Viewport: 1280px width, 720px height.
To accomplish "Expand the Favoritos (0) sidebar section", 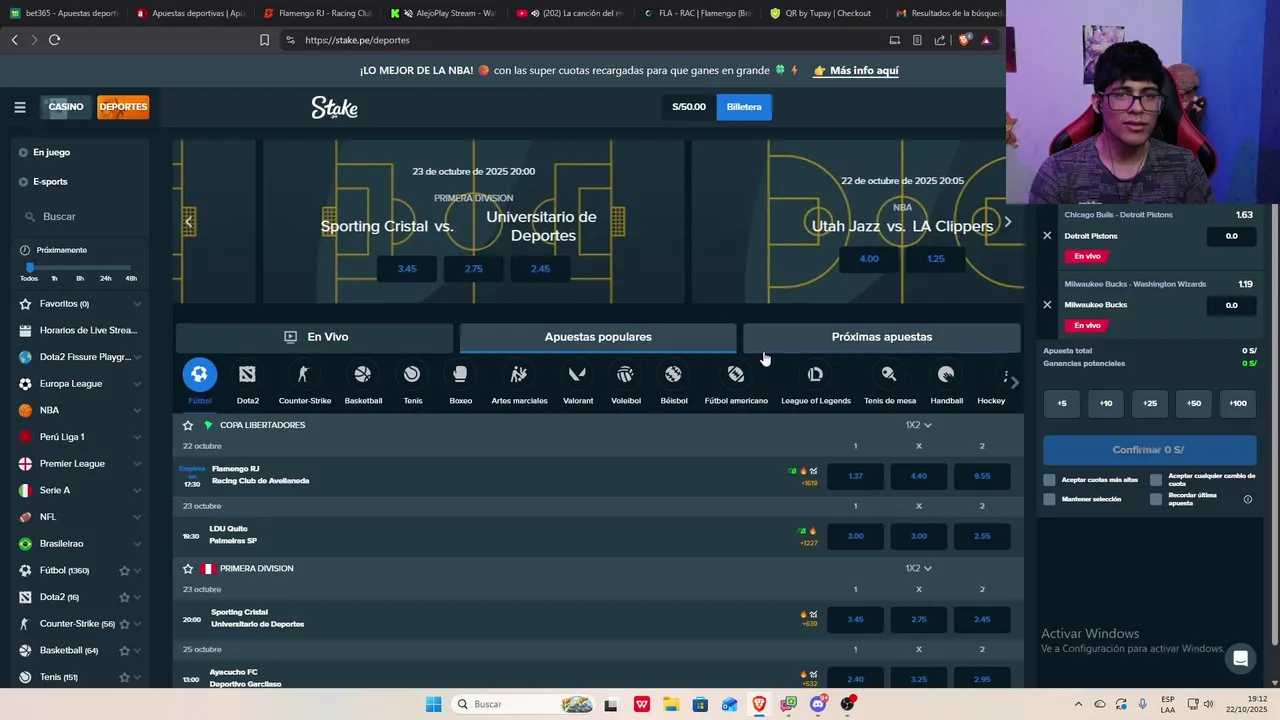I will point(137,304).
